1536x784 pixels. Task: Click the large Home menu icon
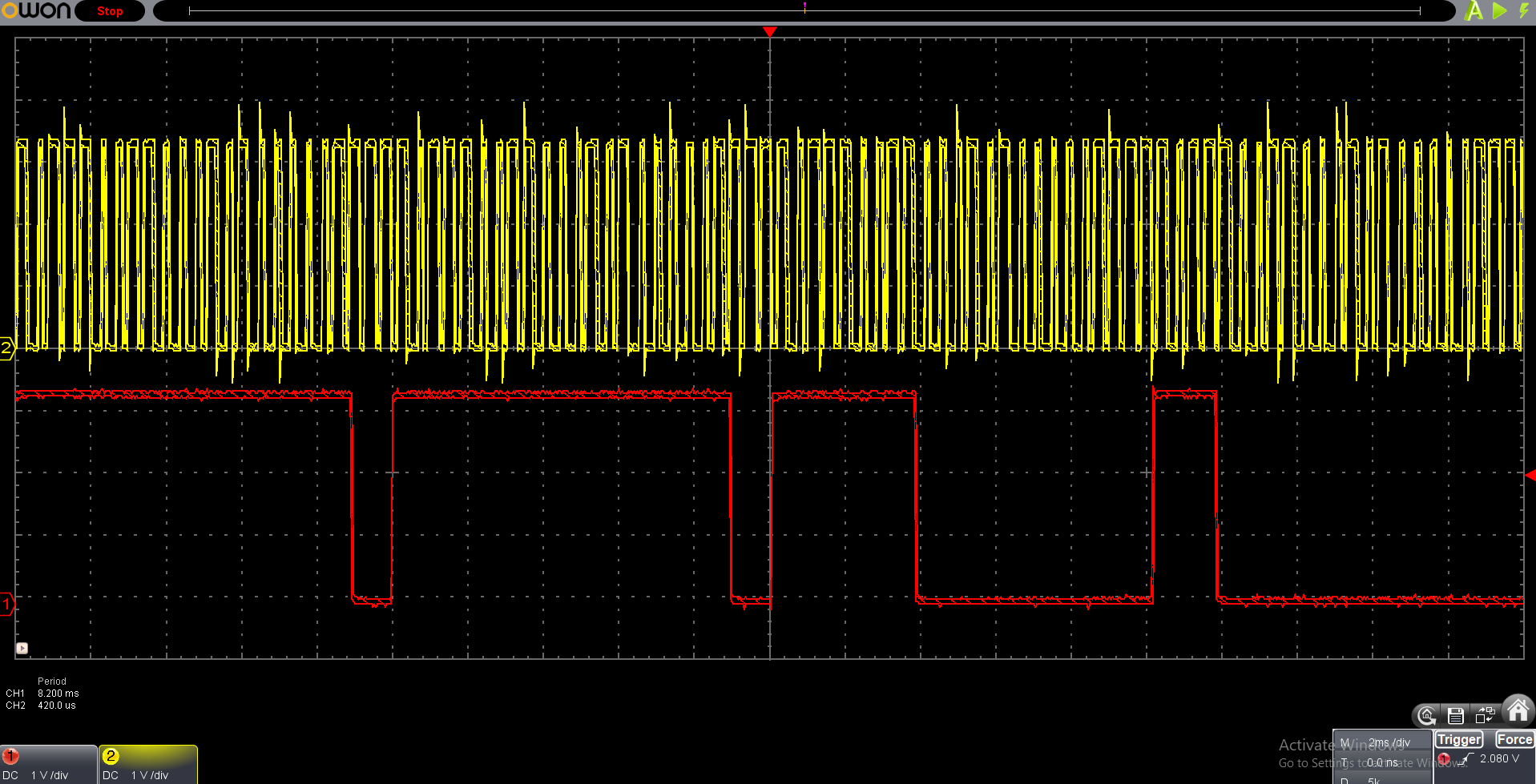[x=1518, y=710]
